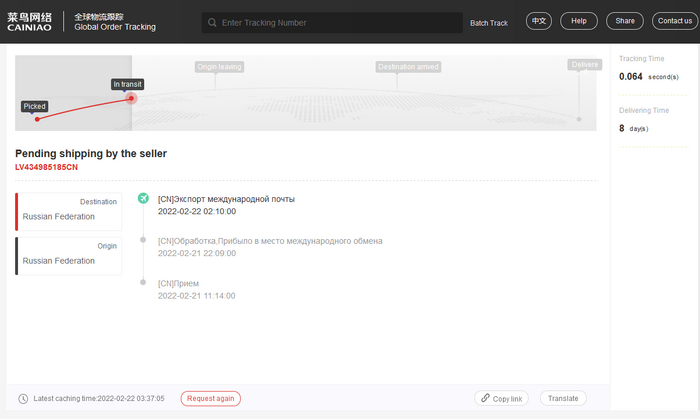This screenshot has width=700, height=419.
Task: Click the search magnifier icon
Action: point(212,22)
